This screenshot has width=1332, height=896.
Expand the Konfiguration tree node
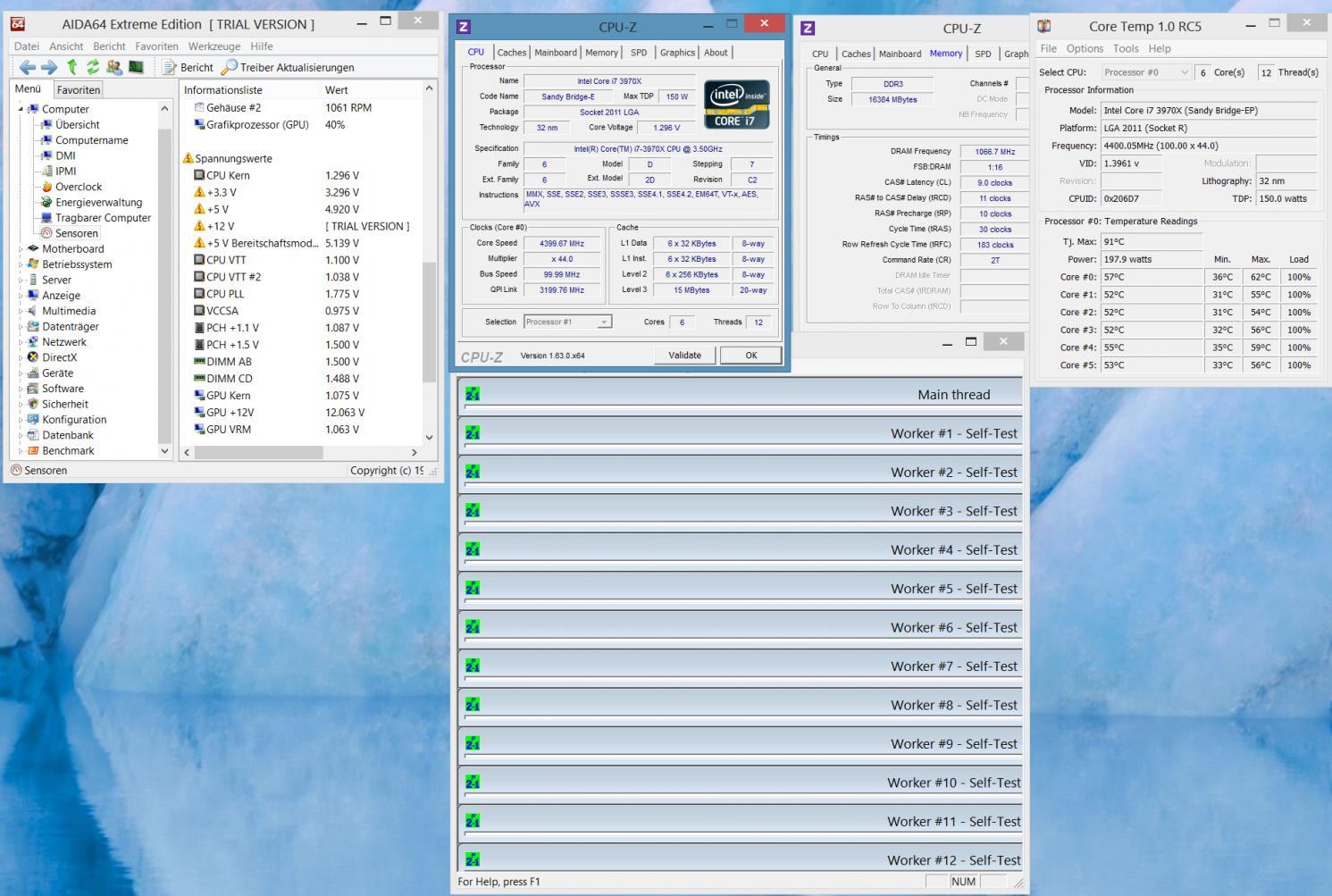(x=21, y=420)
